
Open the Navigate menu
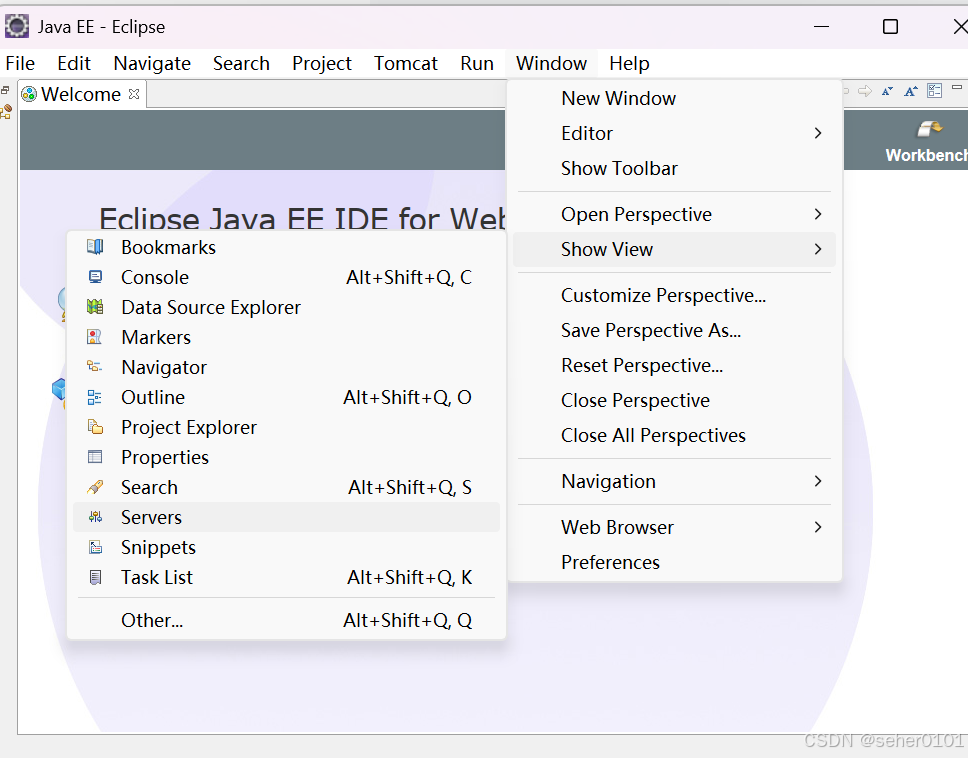coord(152,63)
